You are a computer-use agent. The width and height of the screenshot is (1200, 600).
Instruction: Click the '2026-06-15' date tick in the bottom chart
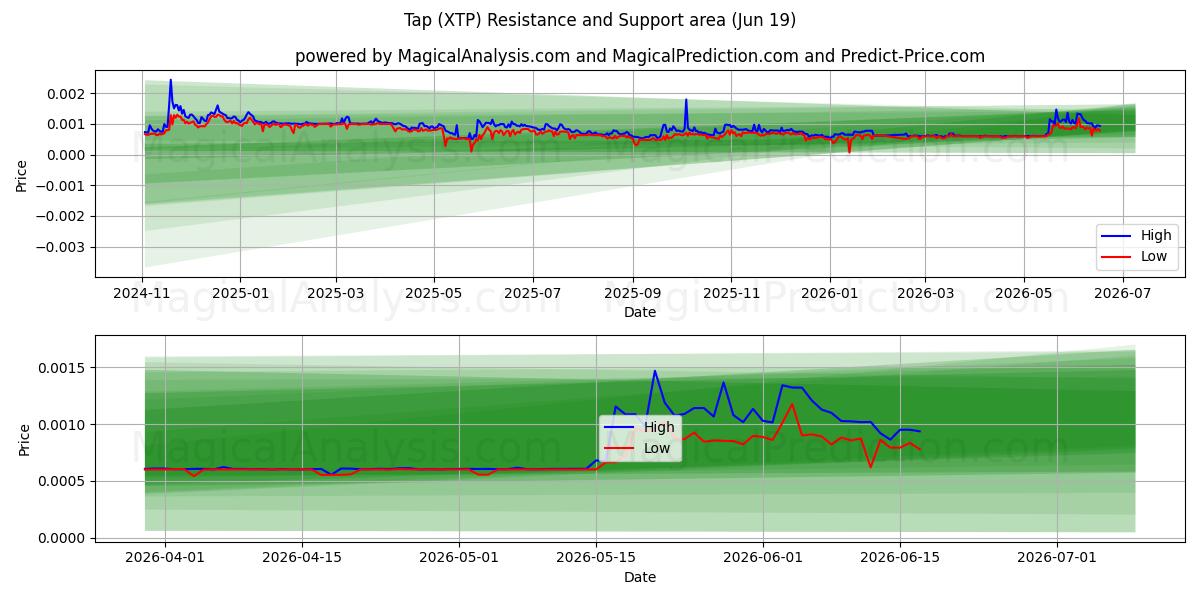coord(900,560)
